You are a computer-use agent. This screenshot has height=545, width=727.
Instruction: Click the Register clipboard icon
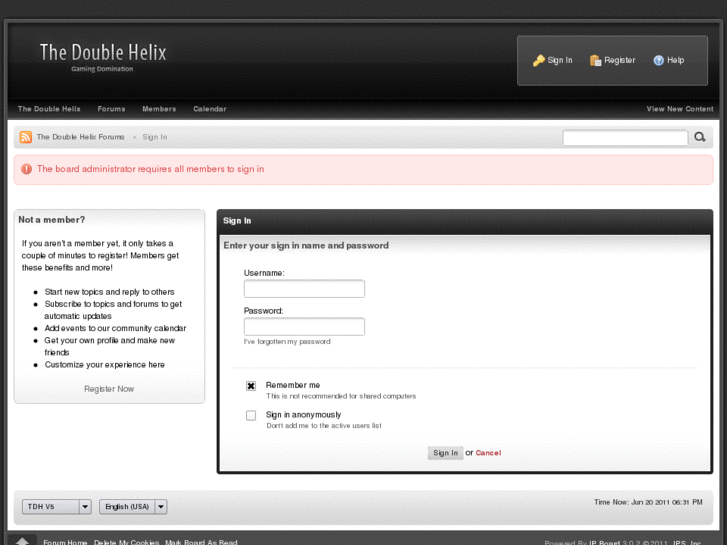point(596,60)
